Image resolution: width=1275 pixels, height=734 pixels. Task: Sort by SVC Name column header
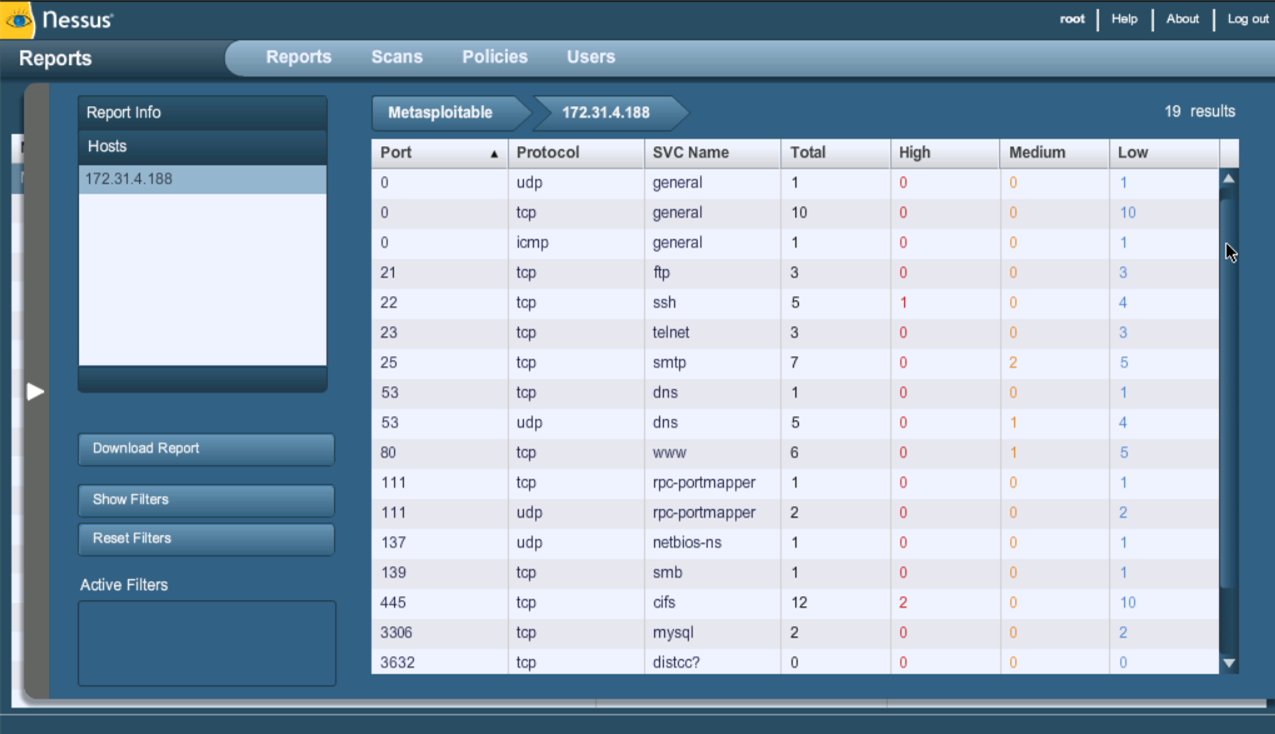(712, 153)
